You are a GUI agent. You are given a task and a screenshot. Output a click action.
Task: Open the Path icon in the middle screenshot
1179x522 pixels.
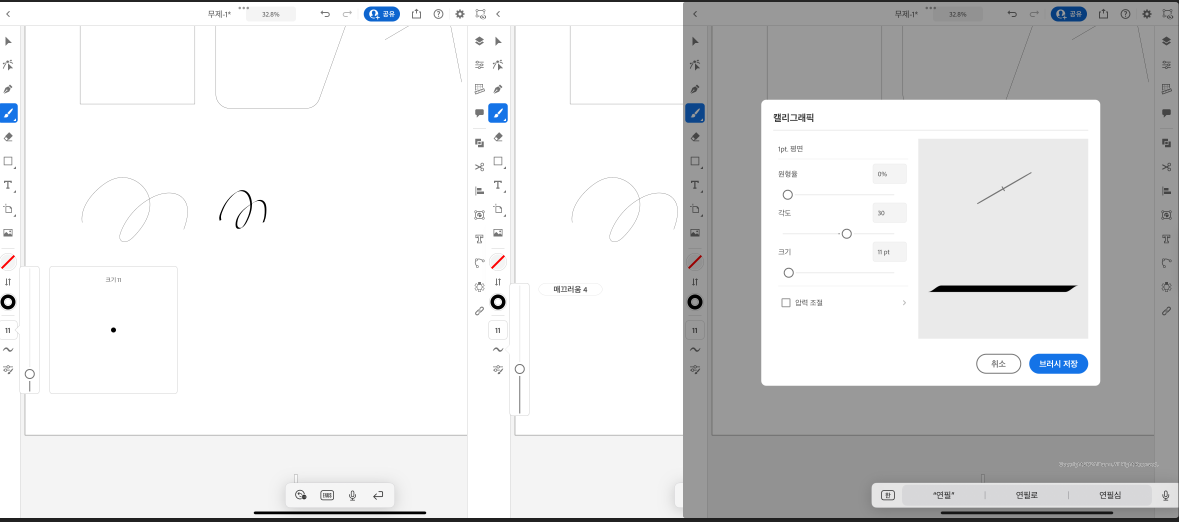[480, 263]
